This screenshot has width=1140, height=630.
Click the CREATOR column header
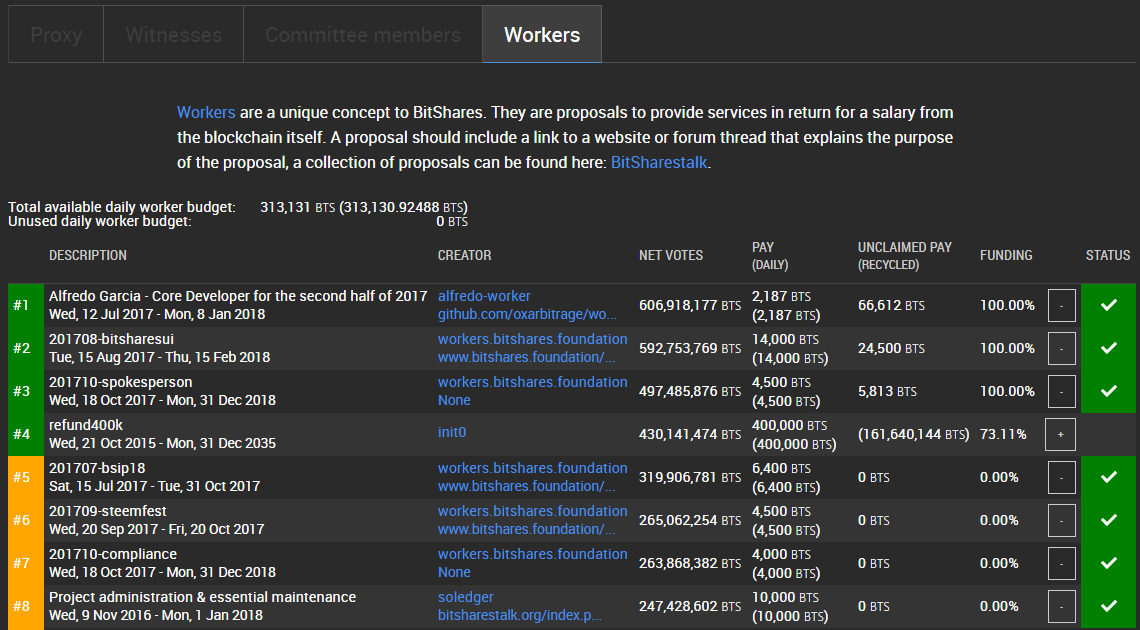point(465,255)
